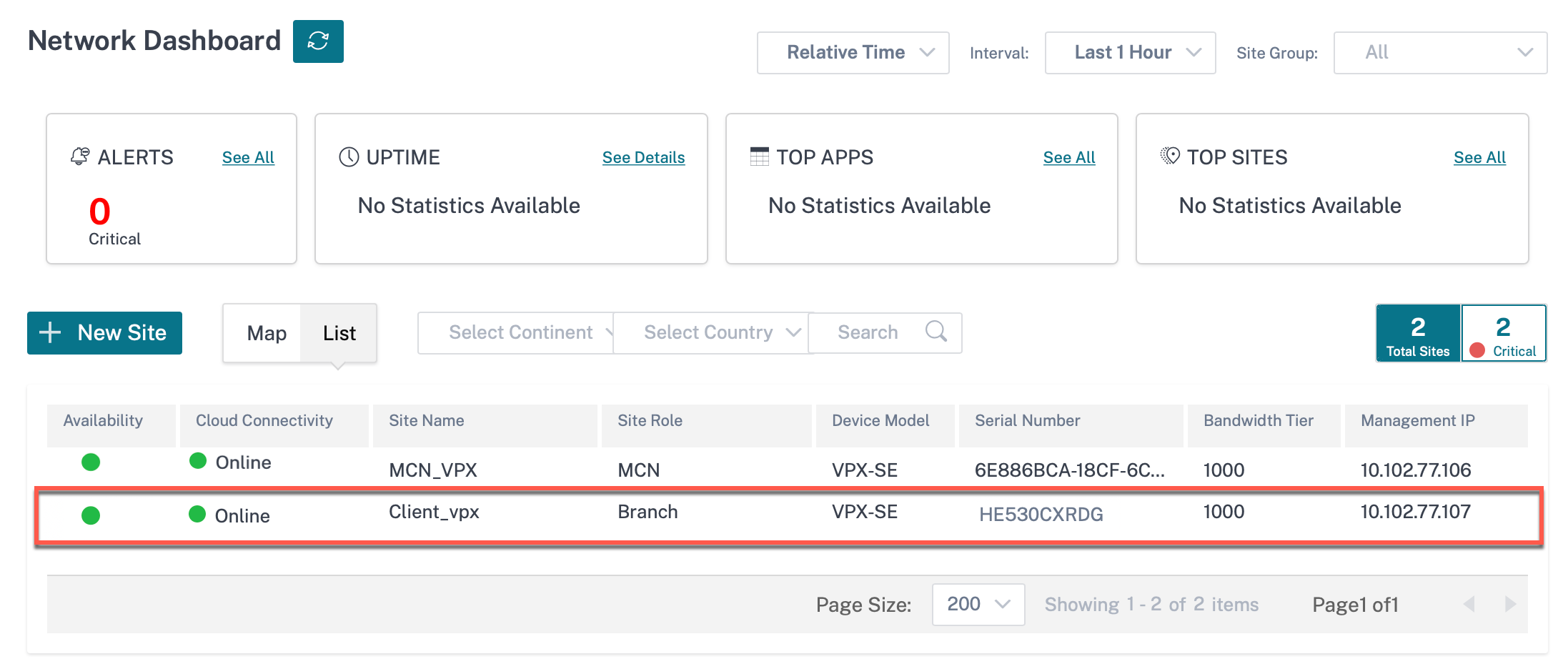Filter by the 2 Total Sites tile
Viewport: 1568px width, 659px height.
pos(1418,333)
